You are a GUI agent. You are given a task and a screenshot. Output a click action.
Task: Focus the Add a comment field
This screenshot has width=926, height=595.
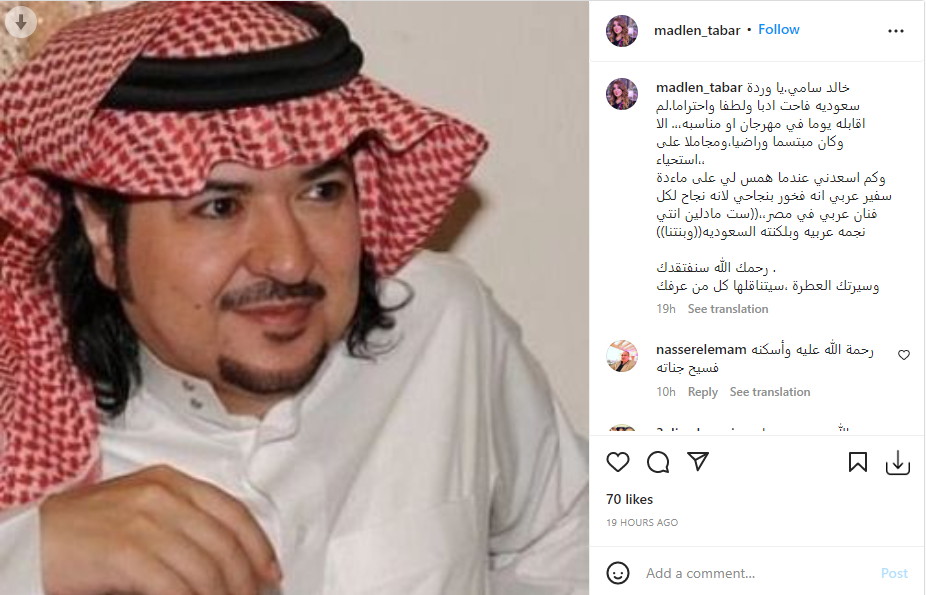tap(756, 573)
